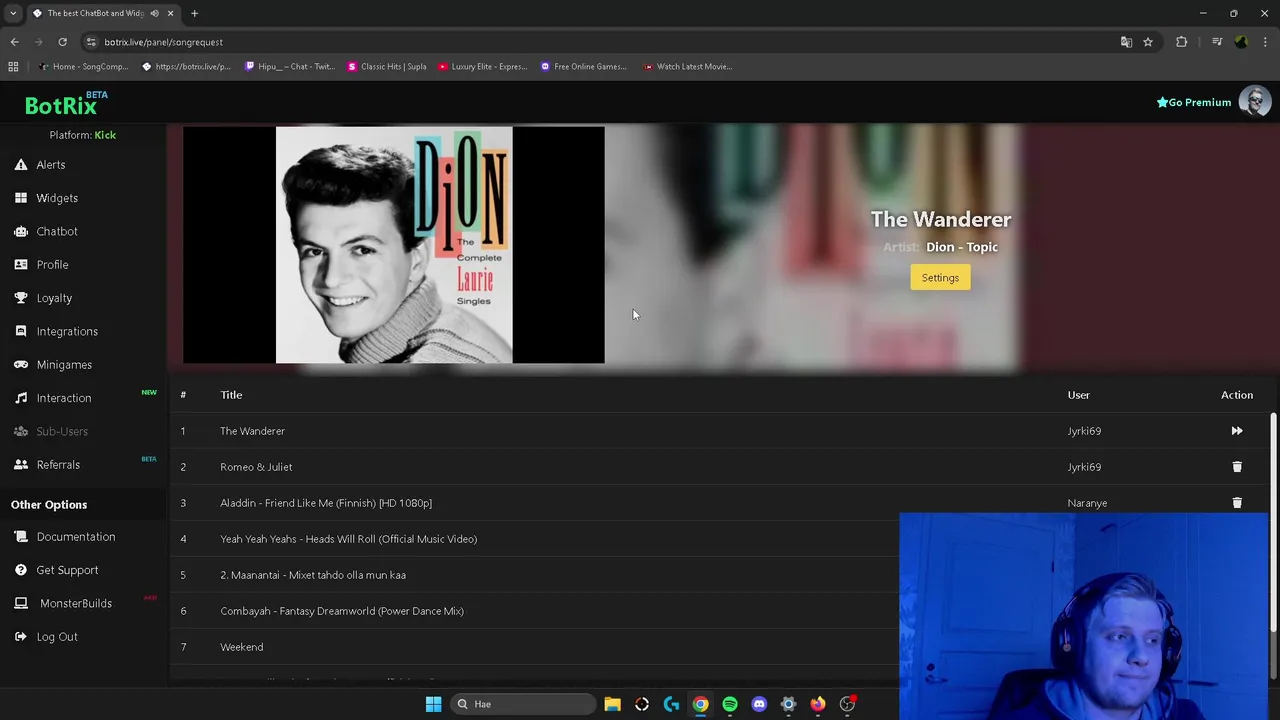Go back in browser history
Screen dimensions: 1280x720
click(14, 42)
